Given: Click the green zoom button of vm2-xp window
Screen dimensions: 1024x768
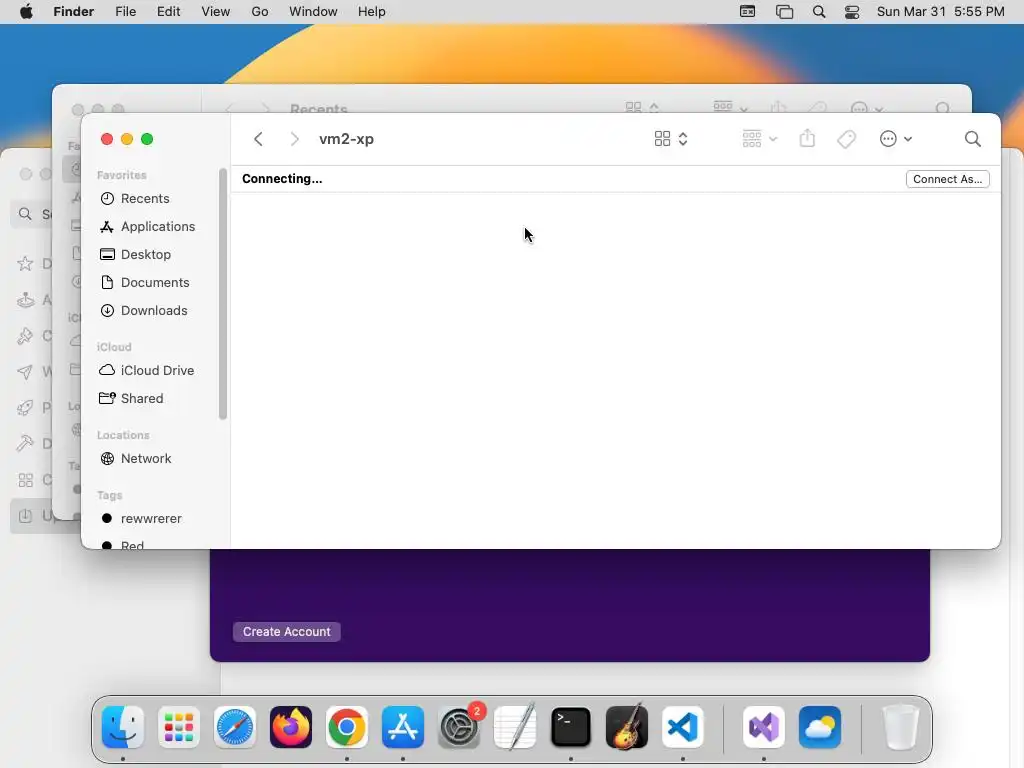Looking at the screenshot, I should click(148, 139).
